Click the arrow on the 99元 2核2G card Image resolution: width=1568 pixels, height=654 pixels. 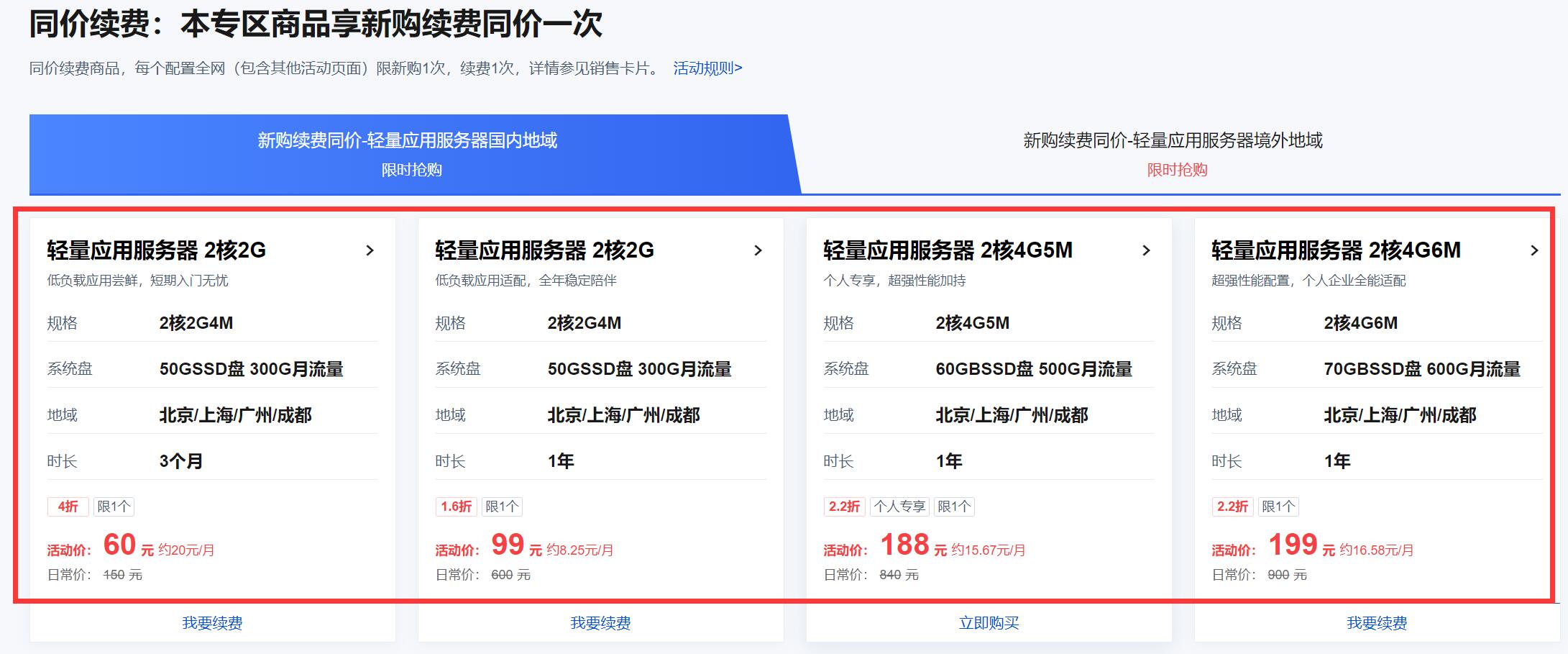758,250
